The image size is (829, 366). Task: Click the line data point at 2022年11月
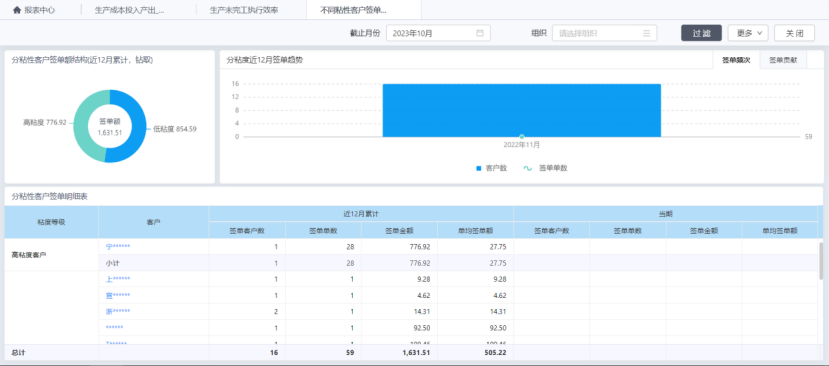(x=522, y=136)
